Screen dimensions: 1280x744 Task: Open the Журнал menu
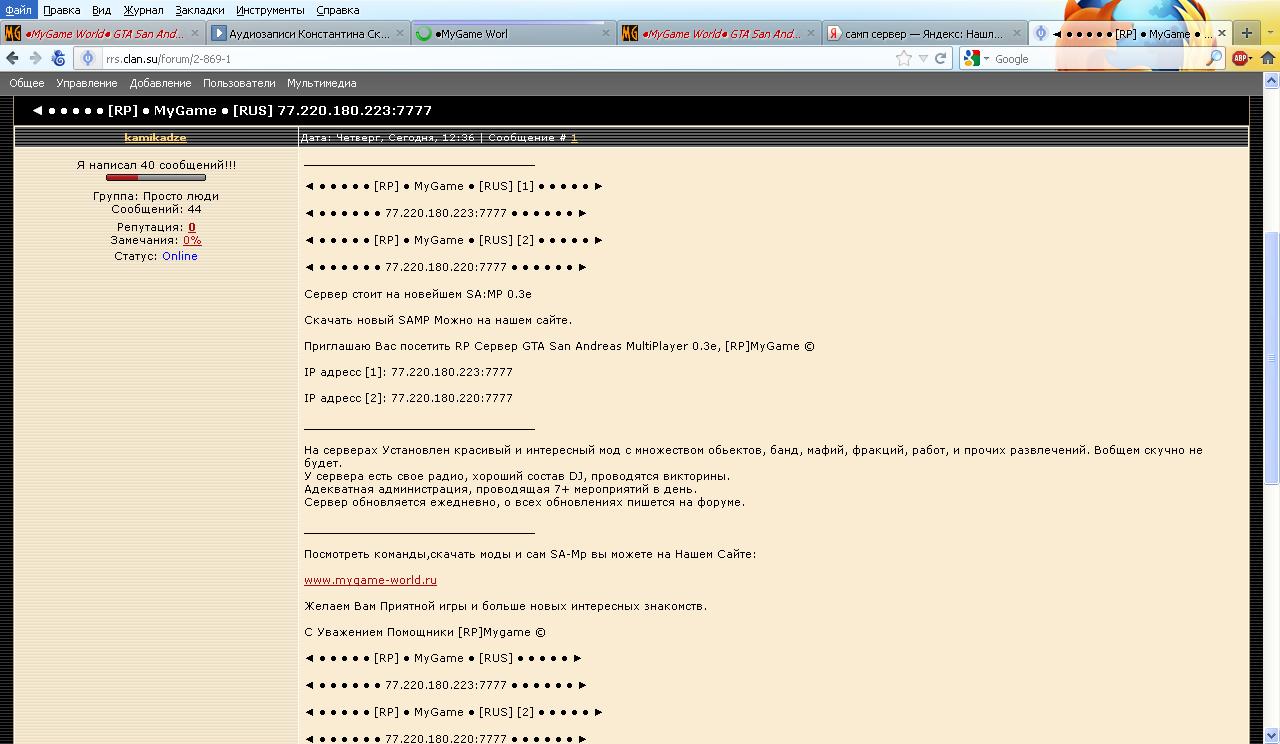[x=143, y=10]
